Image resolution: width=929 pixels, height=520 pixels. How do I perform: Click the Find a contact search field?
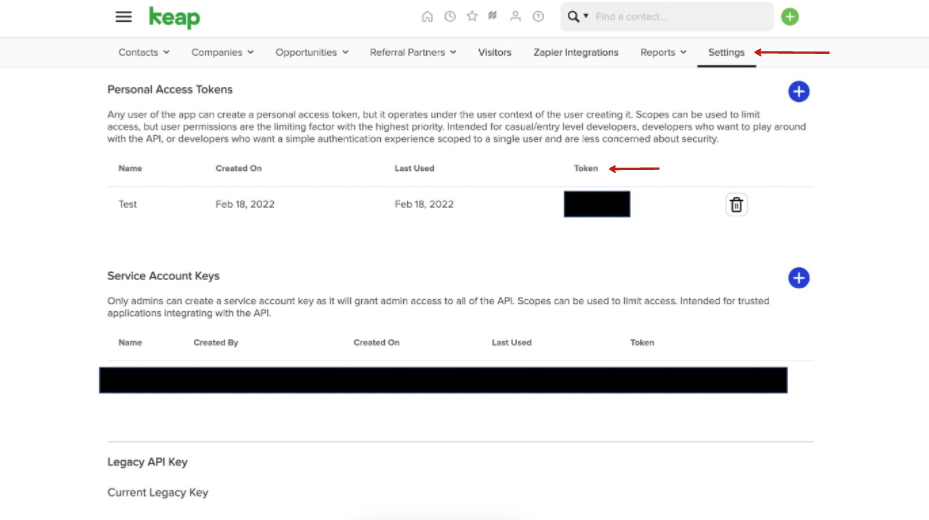(x=680, y=17)
